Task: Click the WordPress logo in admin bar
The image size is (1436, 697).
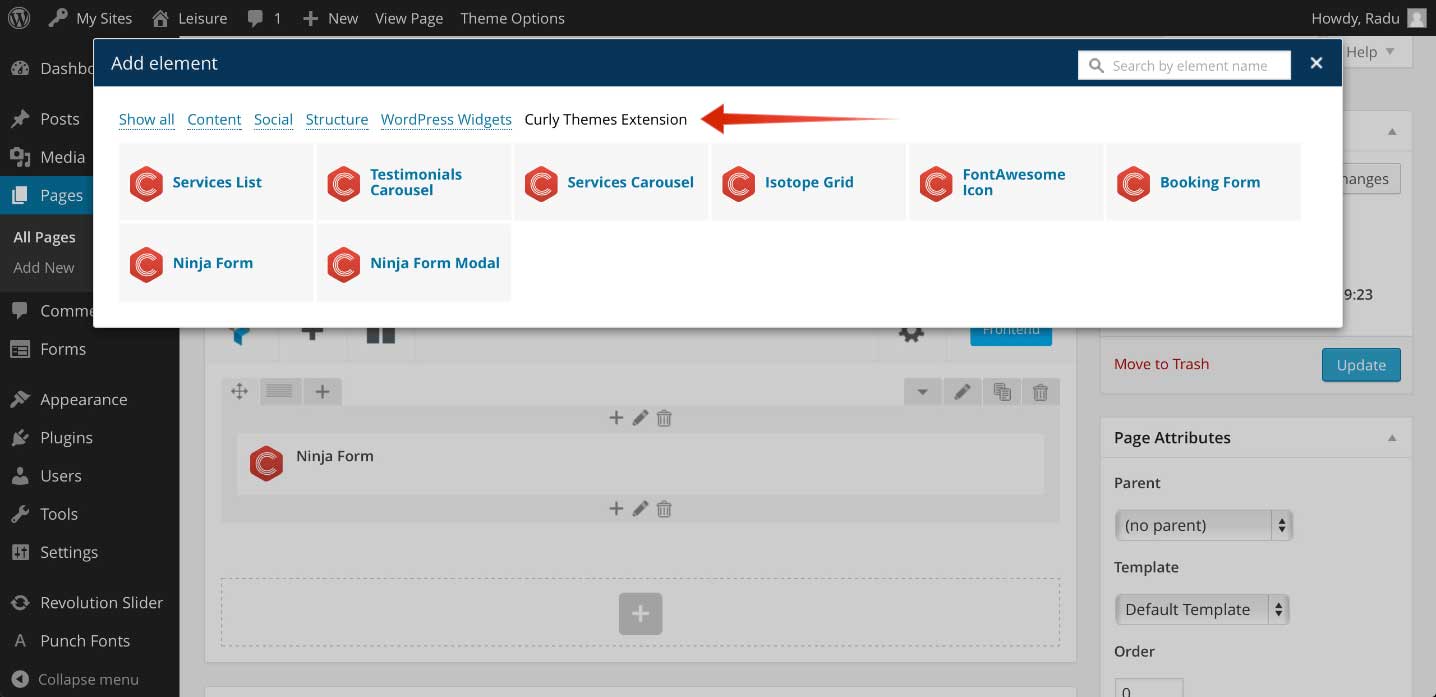Action: coord(18,18)
